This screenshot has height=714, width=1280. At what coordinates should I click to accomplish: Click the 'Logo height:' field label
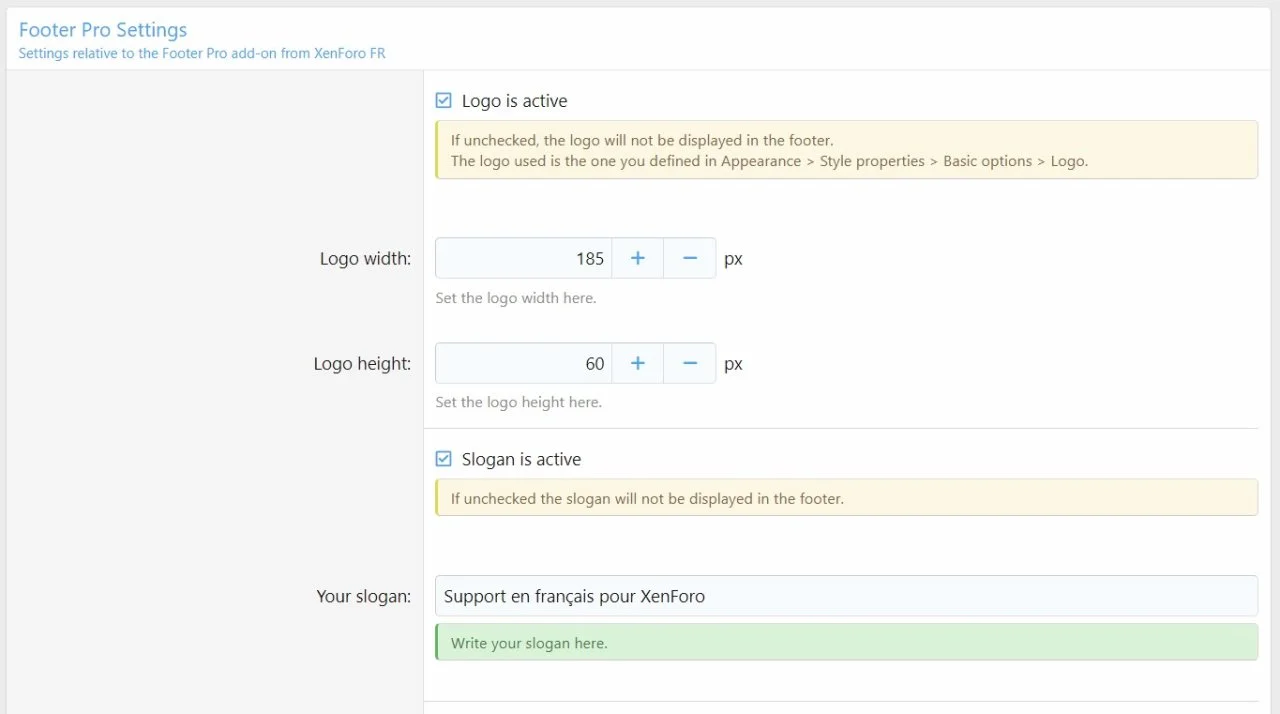pos(362,364)
